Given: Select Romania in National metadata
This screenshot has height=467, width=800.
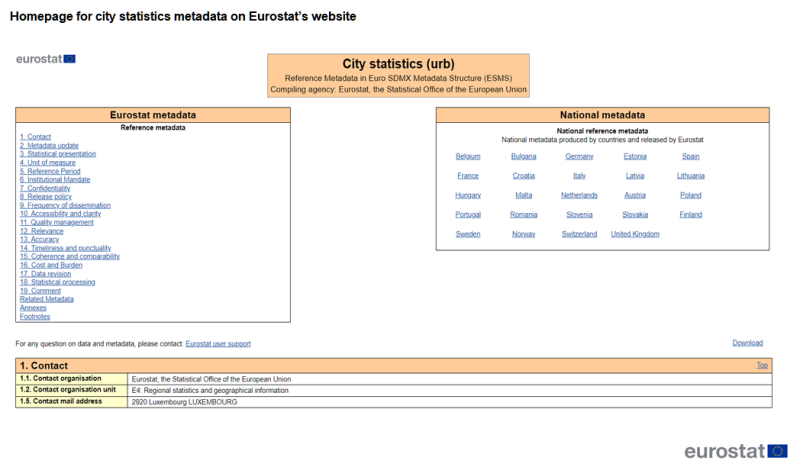Looking at the screenshot, I should coord(523,215).
